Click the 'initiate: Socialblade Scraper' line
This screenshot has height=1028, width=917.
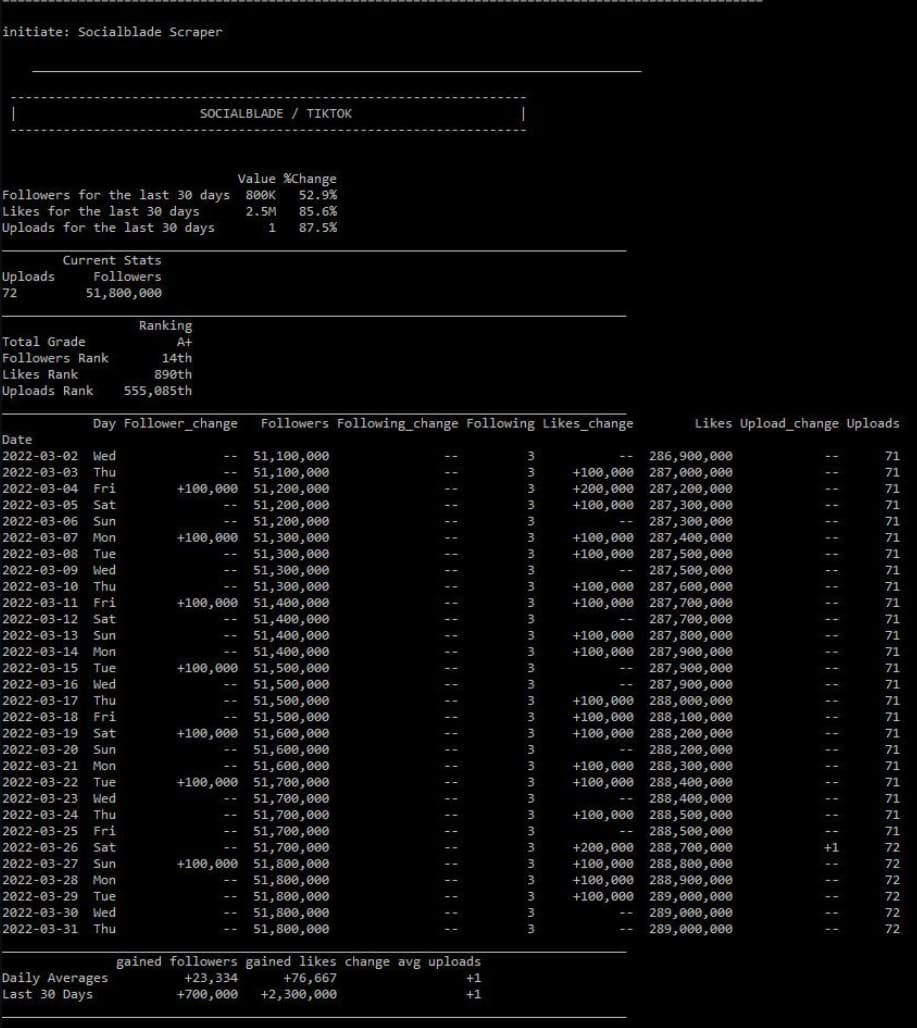coord(112,32)
